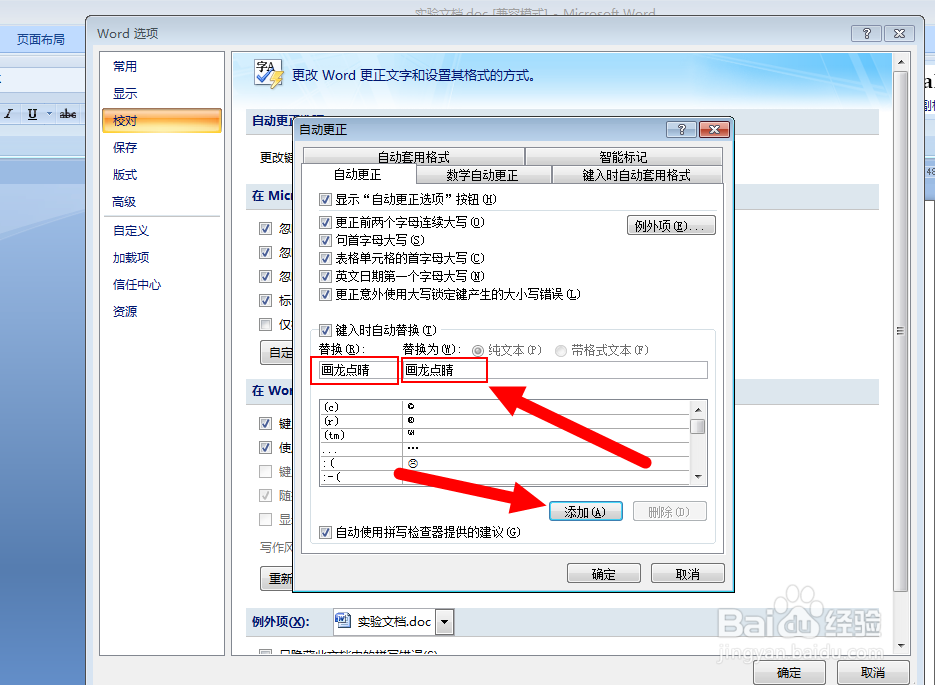Image resolution: width=935 pixels, height=685 pixels.
Task: Click the 实验文档.doc document icon
Action: (342, 621)
